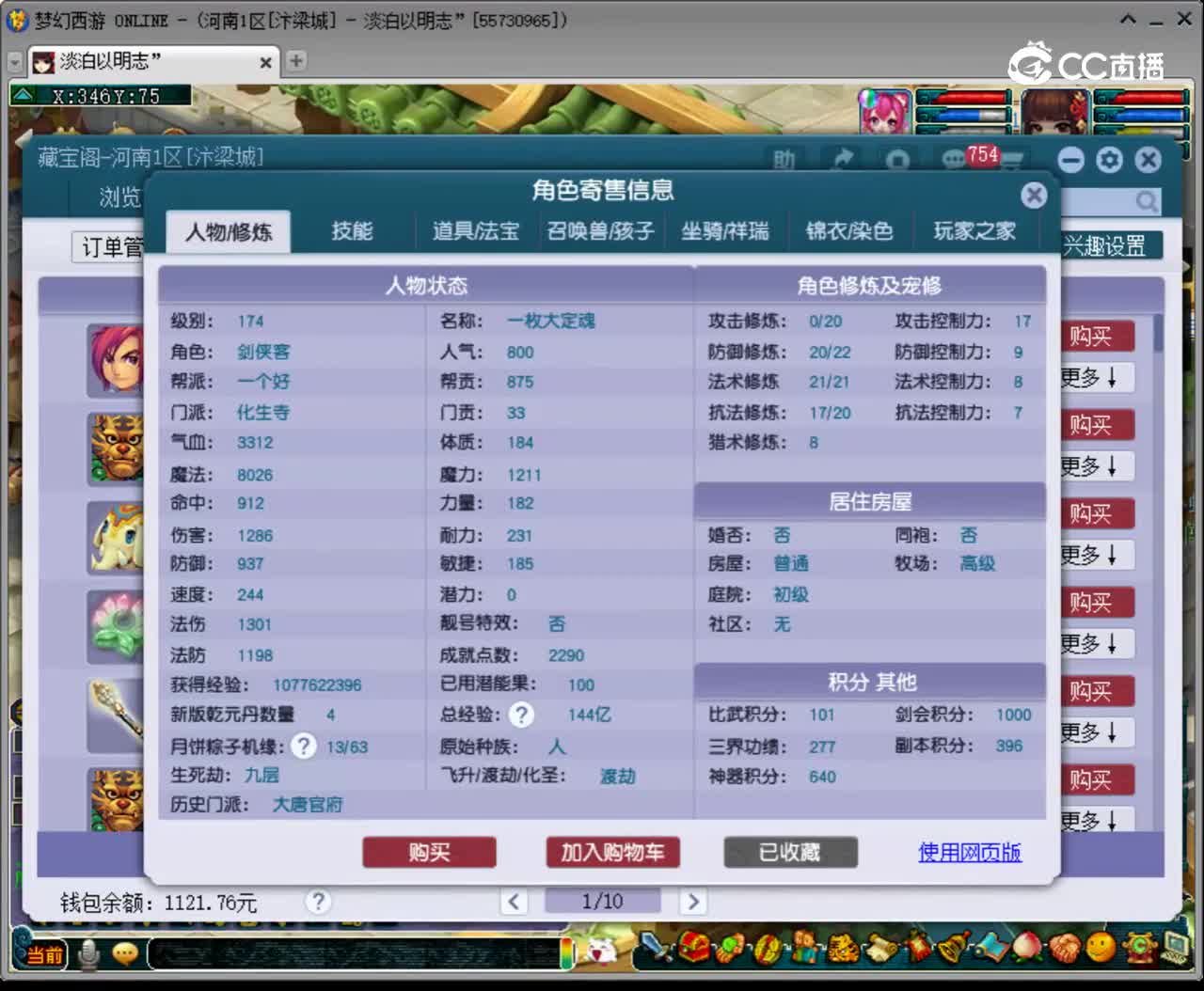Click the 1/10 page number field
Image resolution: width=1204 pixels, height=991 pixels.
pos(602,902)
